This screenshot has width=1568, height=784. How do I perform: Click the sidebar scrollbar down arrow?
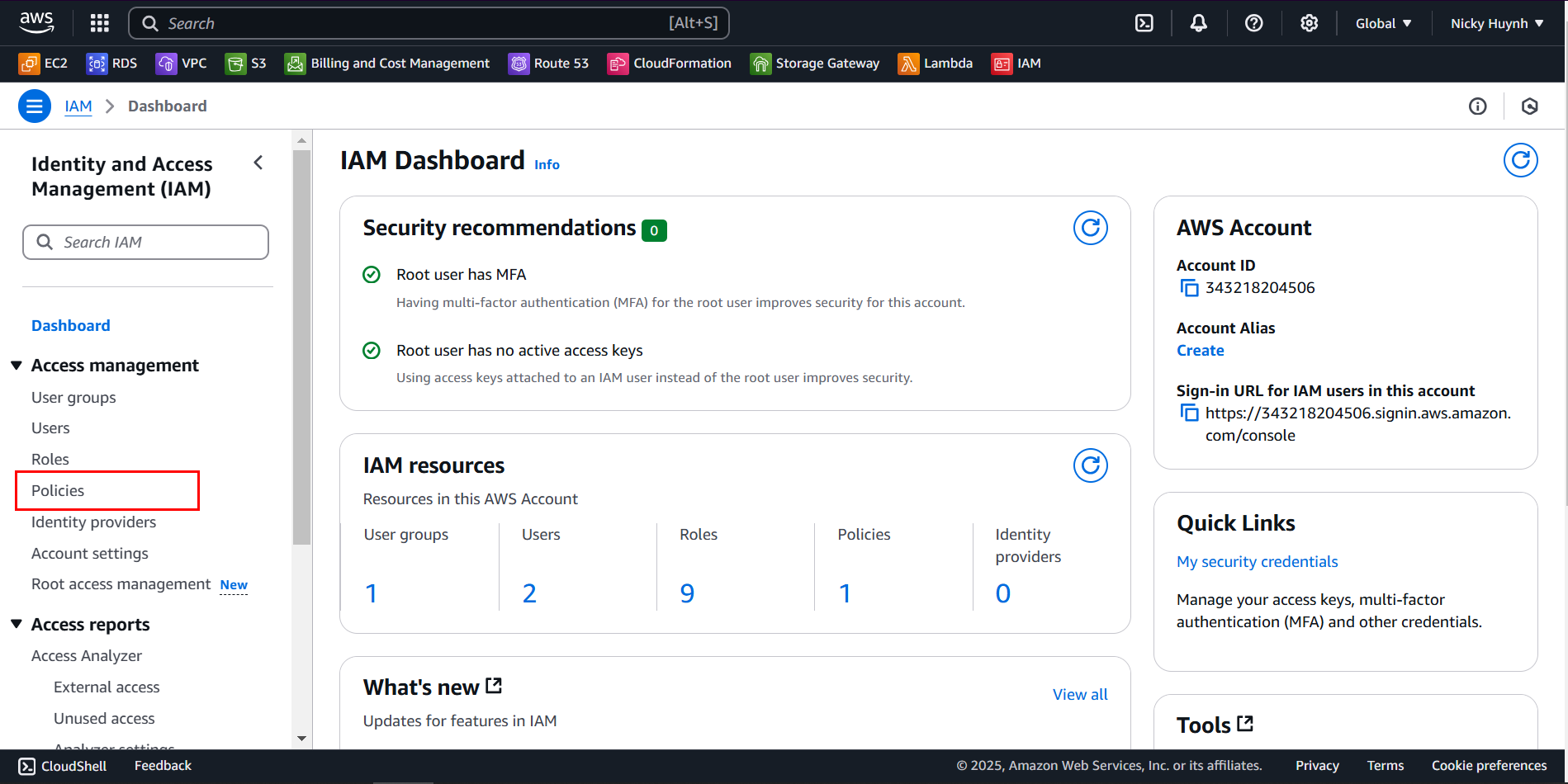tap(301, 739)
